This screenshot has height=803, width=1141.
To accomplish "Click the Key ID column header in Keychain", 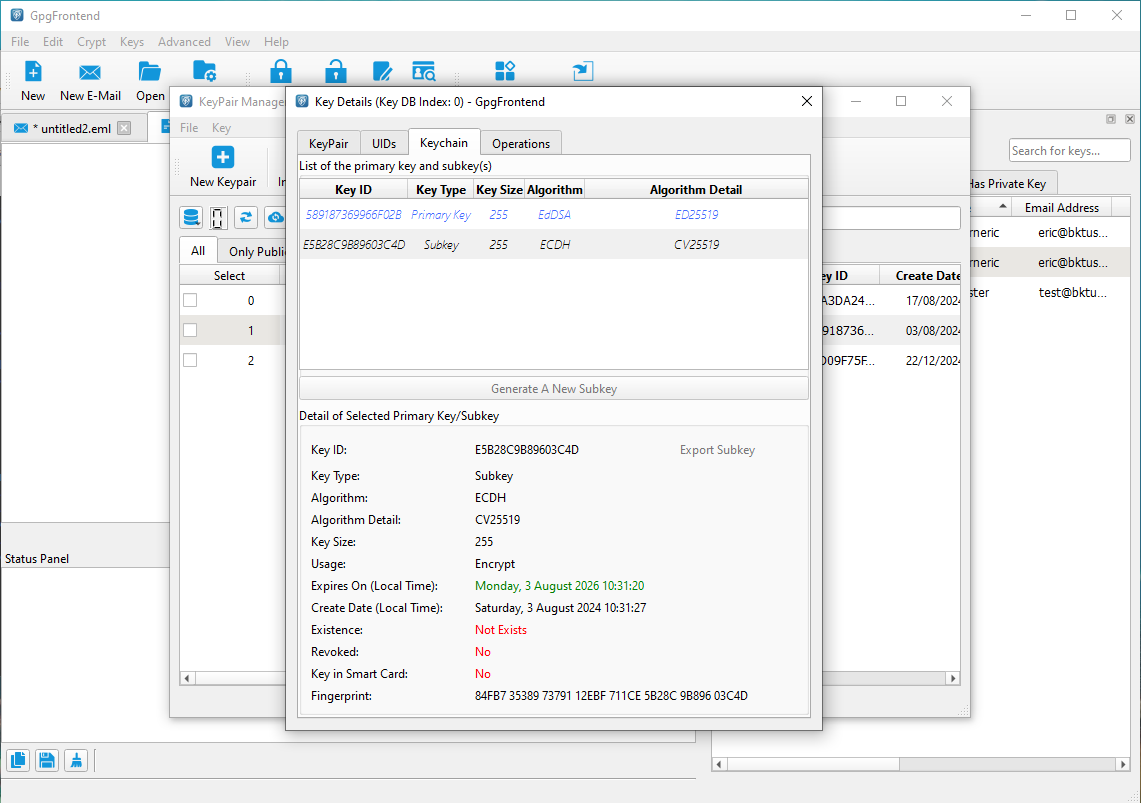I will 354,189.
